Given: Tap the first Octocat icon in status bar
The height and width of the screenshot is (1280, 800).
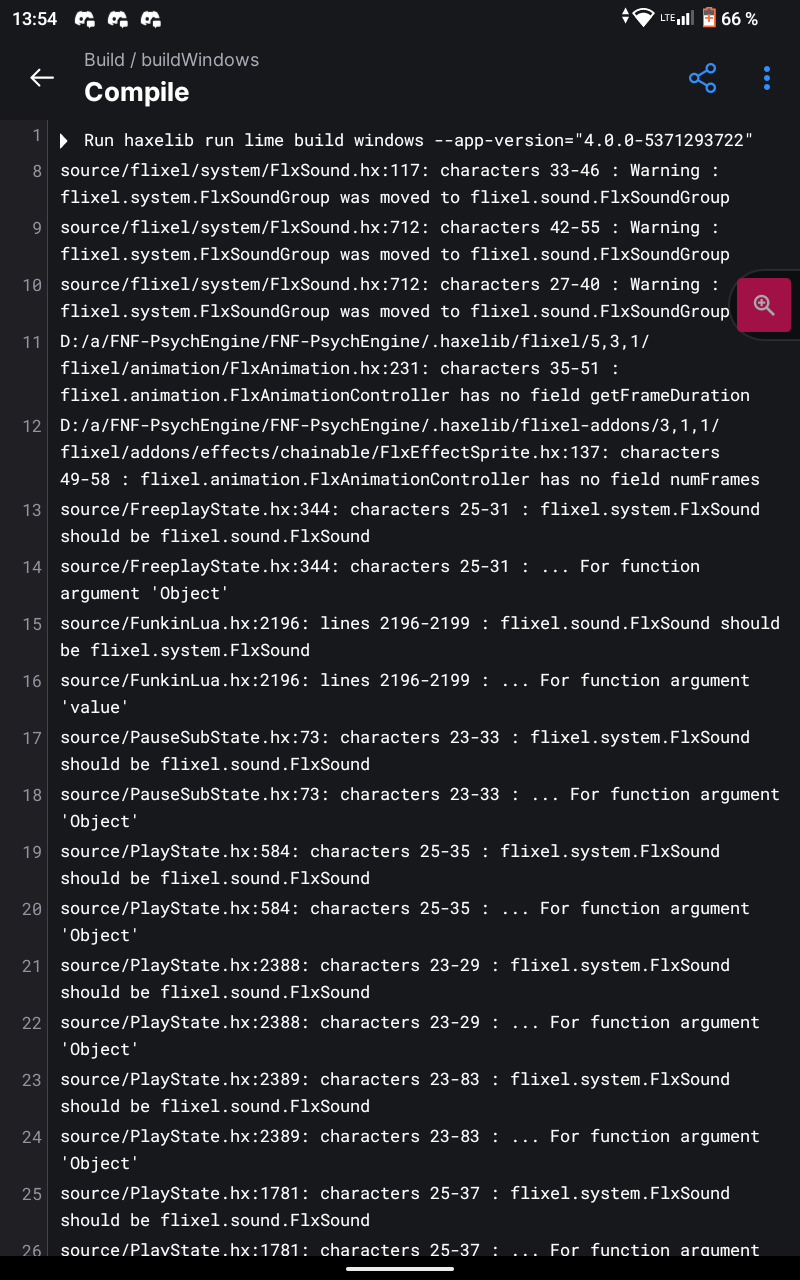Looking at the screenshot, I should (84, 18).
